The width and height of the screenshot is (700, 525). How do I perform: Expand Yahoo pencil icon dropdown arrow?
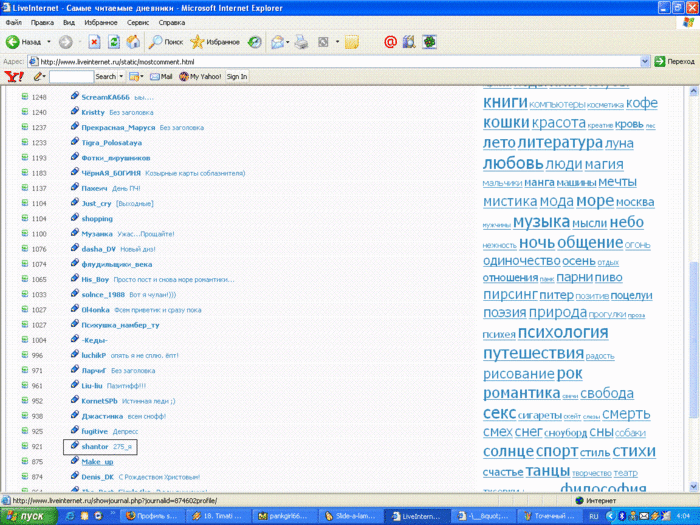[44, 77]
